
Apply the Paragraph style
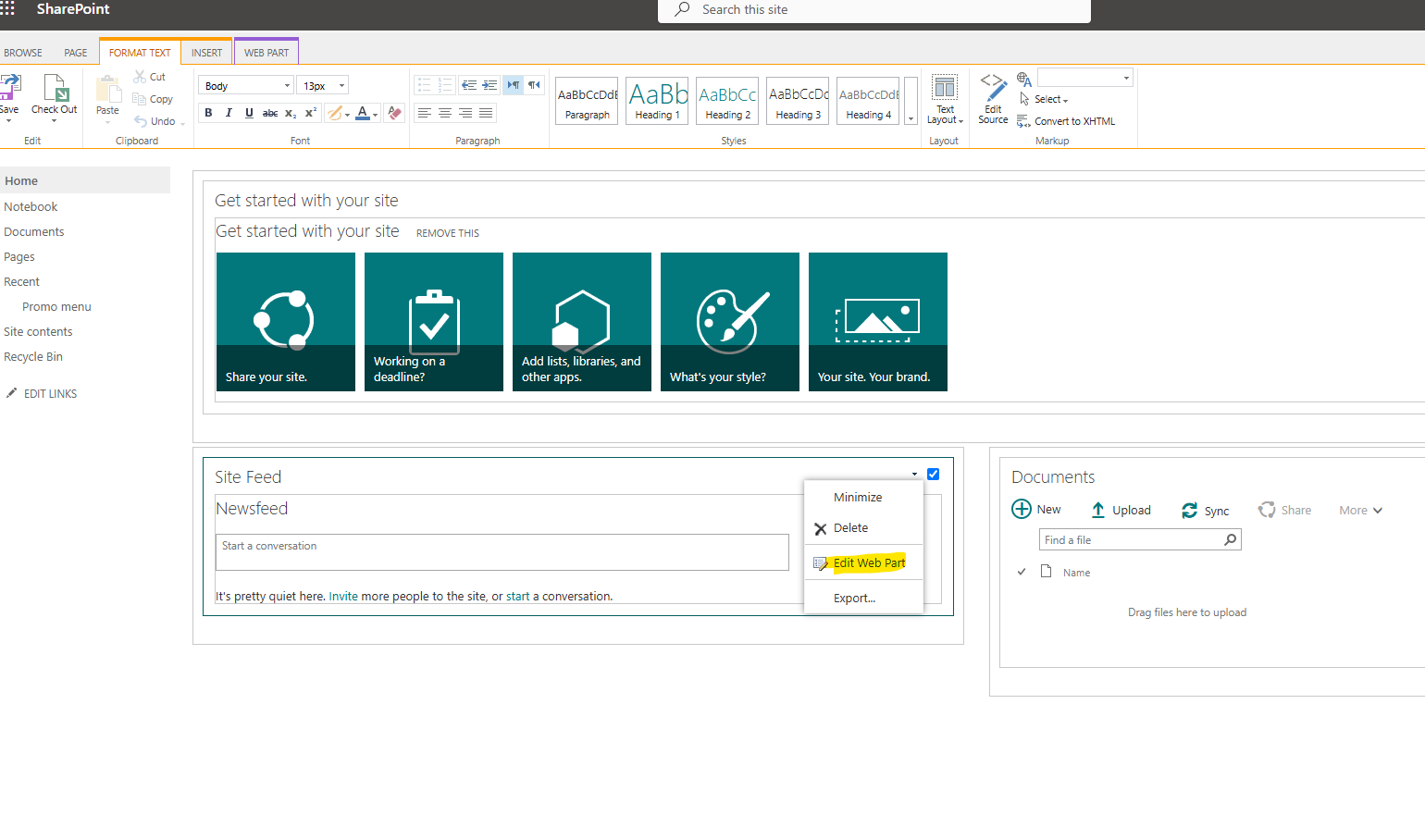pyautogui.click(x=587, y=101)
